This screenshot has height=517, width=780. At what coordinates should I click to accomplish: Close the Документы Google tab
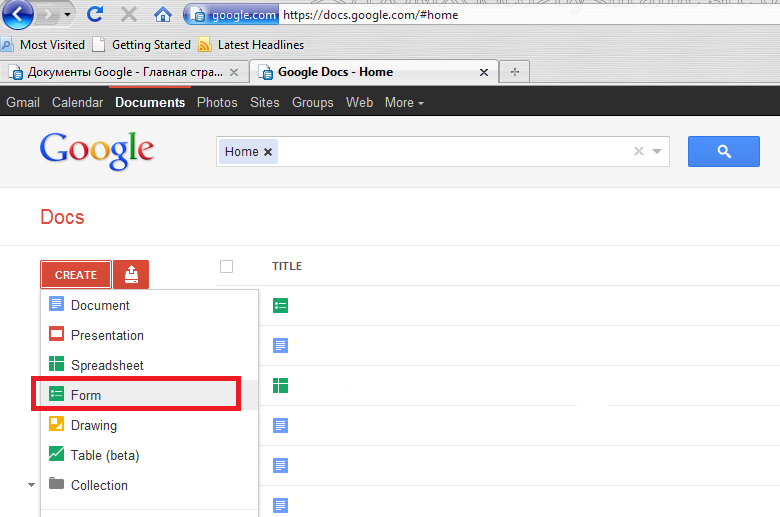[x=234, y=73]
